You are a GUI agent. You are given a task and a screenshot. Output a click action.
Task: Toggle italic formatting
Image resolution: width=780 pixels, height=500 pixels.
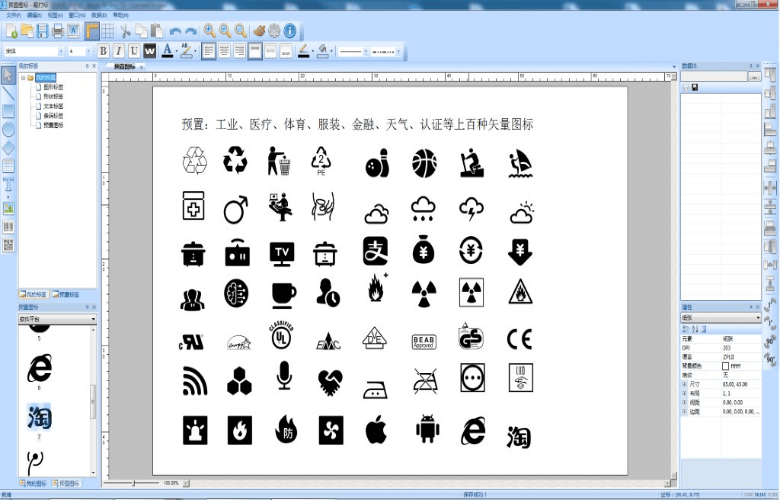click(x=118, y=51)
